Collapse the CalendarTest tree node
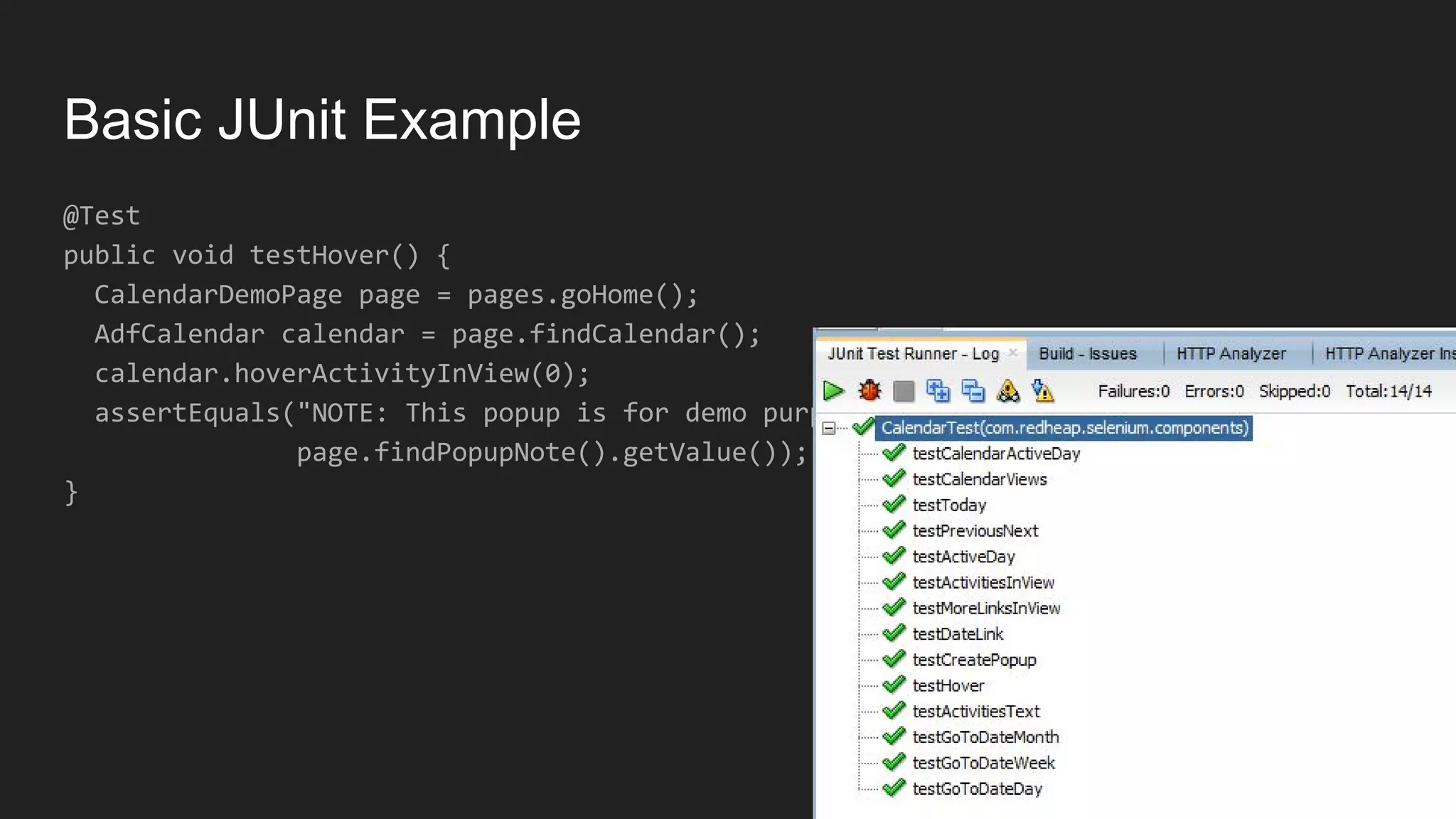This screenshot has height=819, width=1456. click(x=828, y=428)
